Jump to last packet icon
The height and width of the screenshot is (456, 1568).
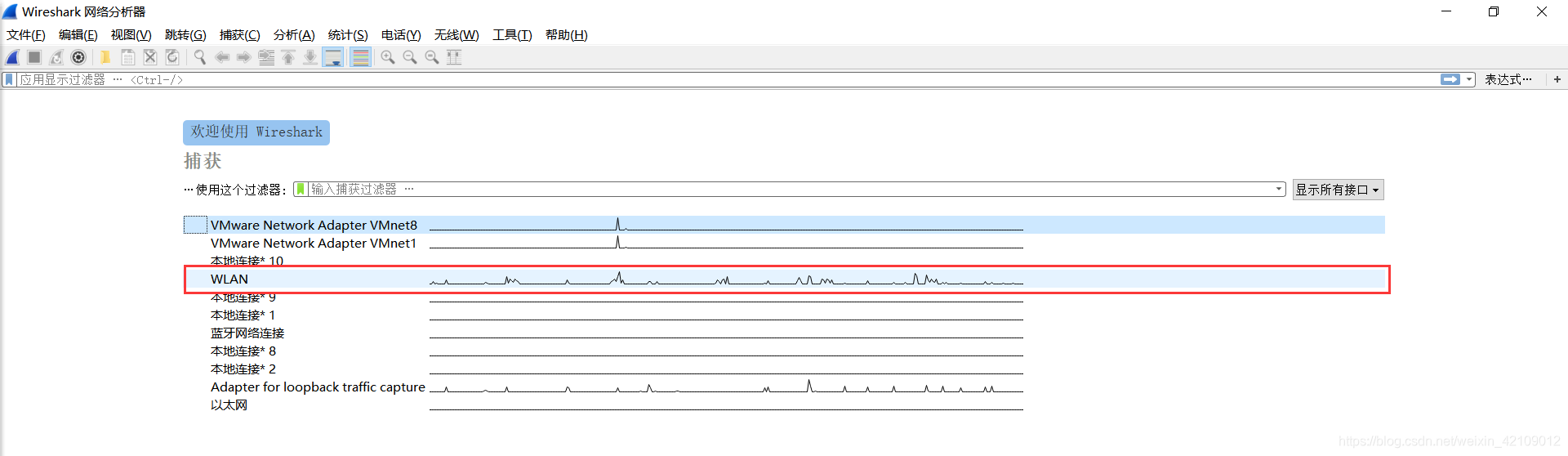tap(310, 57)
